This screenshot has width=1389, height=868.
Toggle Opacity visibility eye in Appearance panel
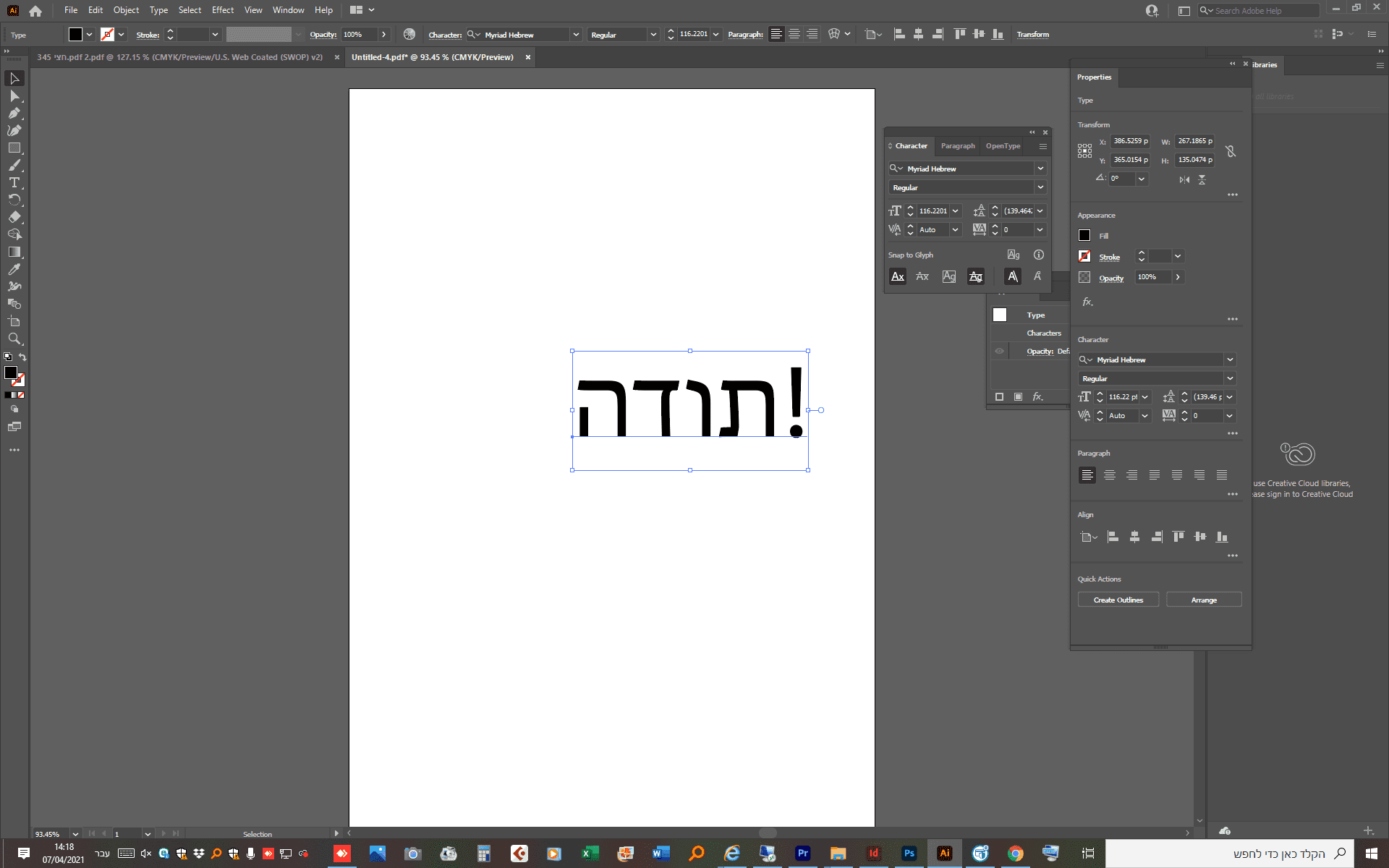coord(999,352)
